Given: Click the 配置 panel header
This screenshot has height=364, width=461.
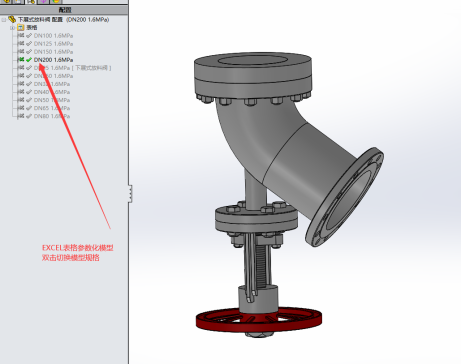Looking at the screenshot, I should [64, 10].
